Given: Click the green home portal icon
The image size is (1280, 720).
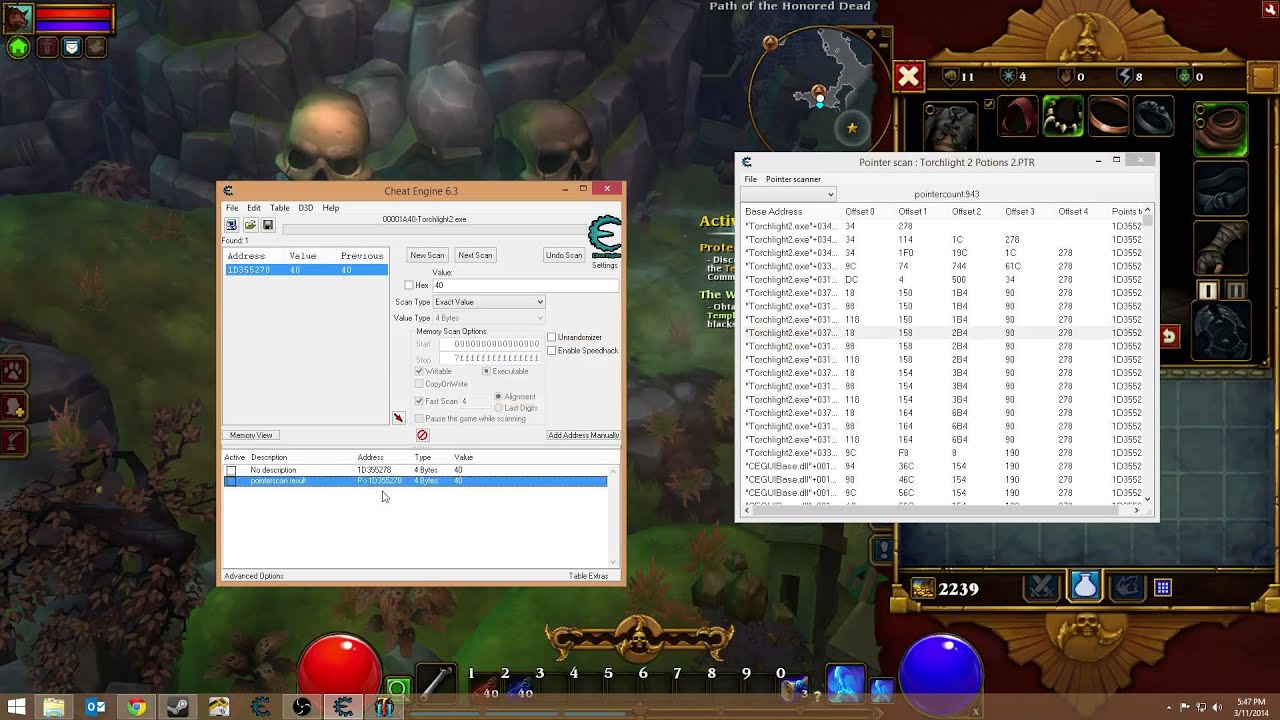Looking at the screenshot, I should click(18, 47).
